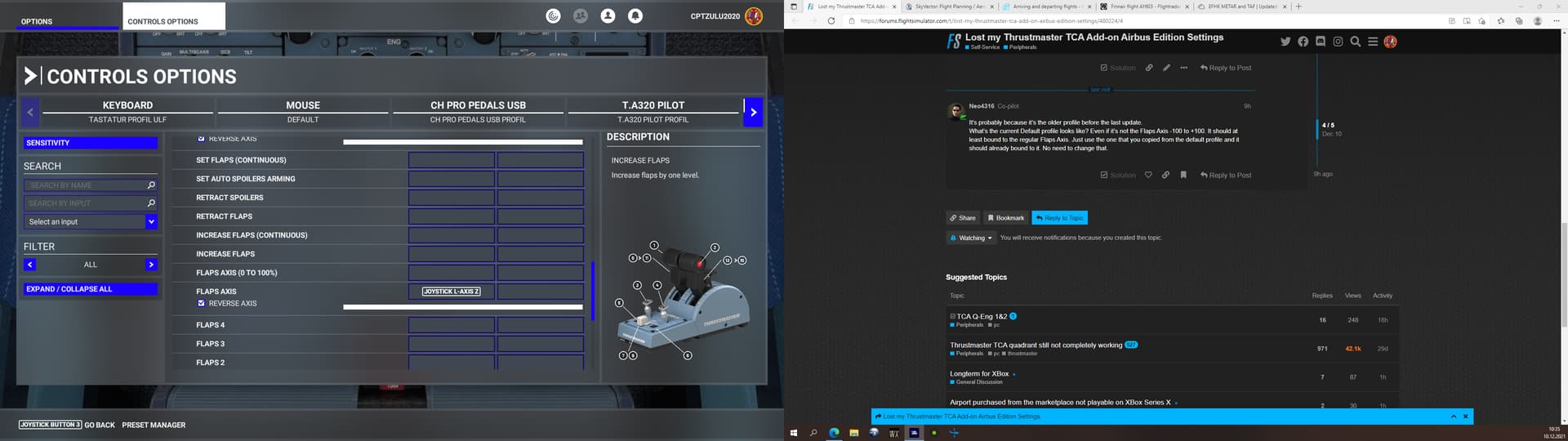Viewport: 1568px width, 441px height.
Task: Open Windows taskbar search
Action: pos(813,433)
